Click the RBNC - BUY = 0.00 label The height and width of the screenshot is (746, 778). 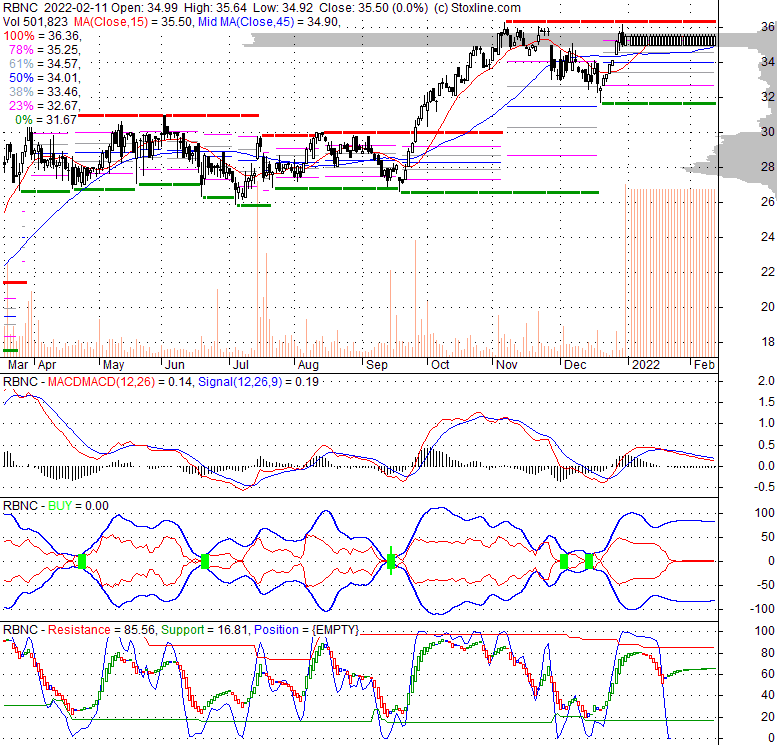click(x=56, y=506)
